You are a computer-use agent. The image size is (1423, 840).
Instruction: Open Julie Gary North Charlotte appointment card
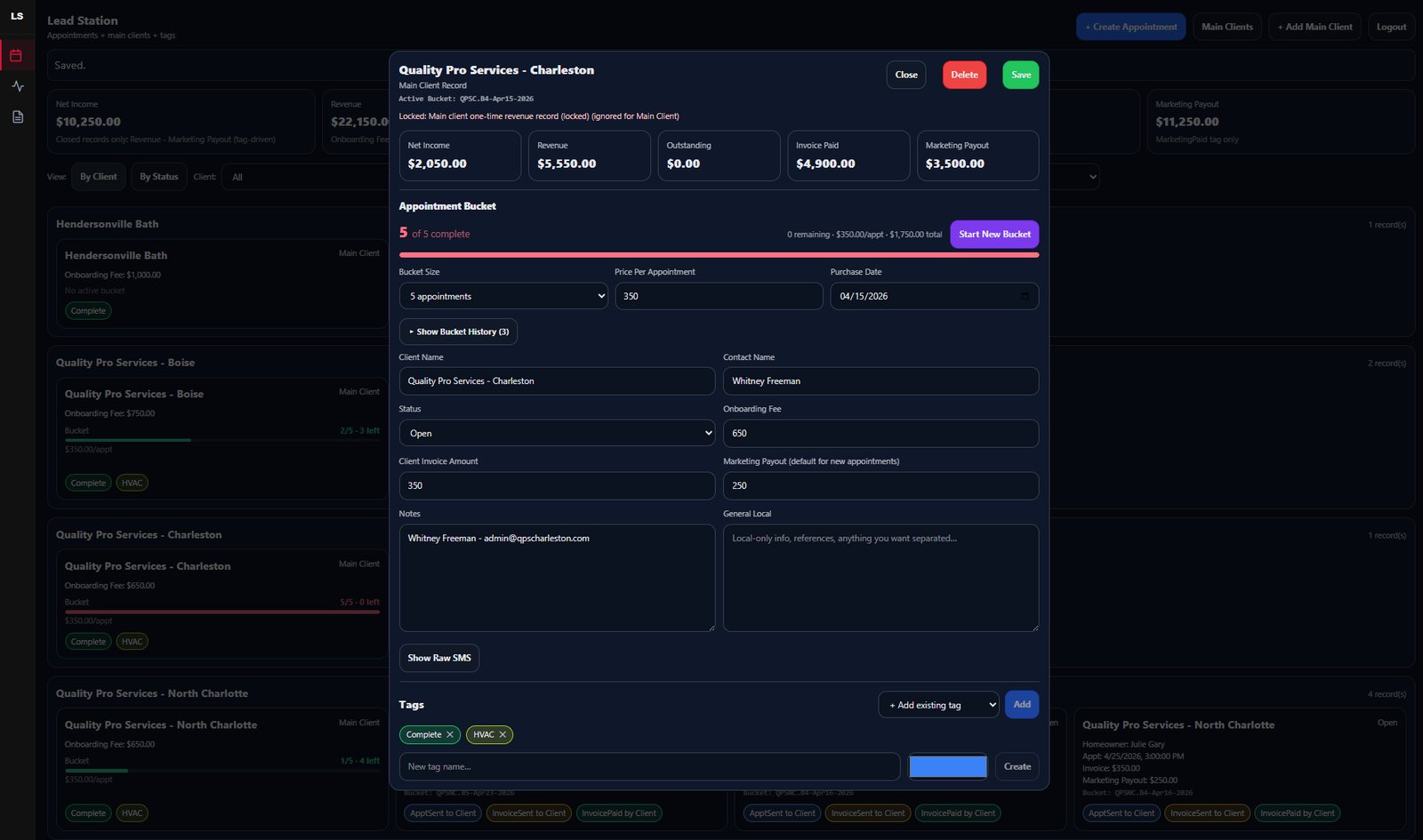1240,769
